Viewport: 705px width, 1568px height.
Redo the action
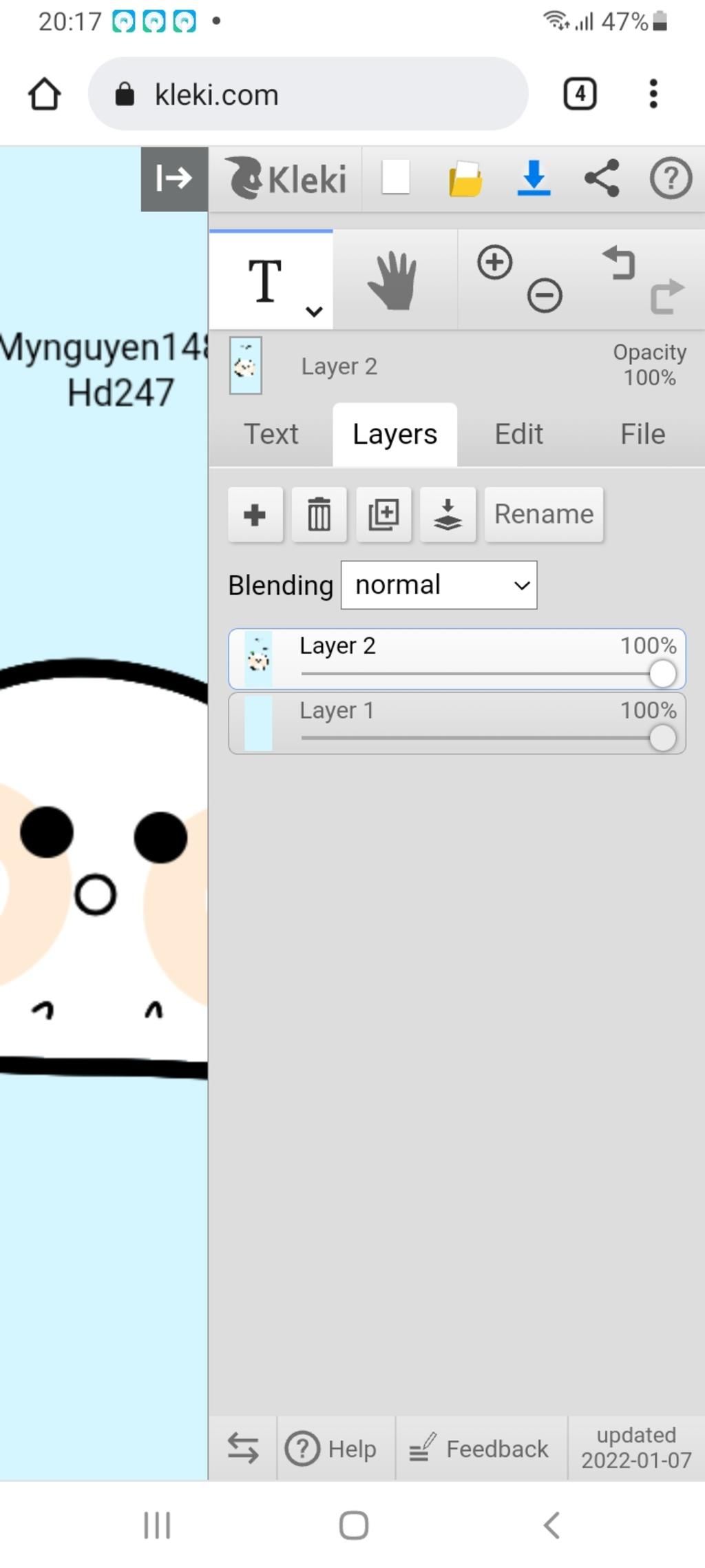(667, 296)
